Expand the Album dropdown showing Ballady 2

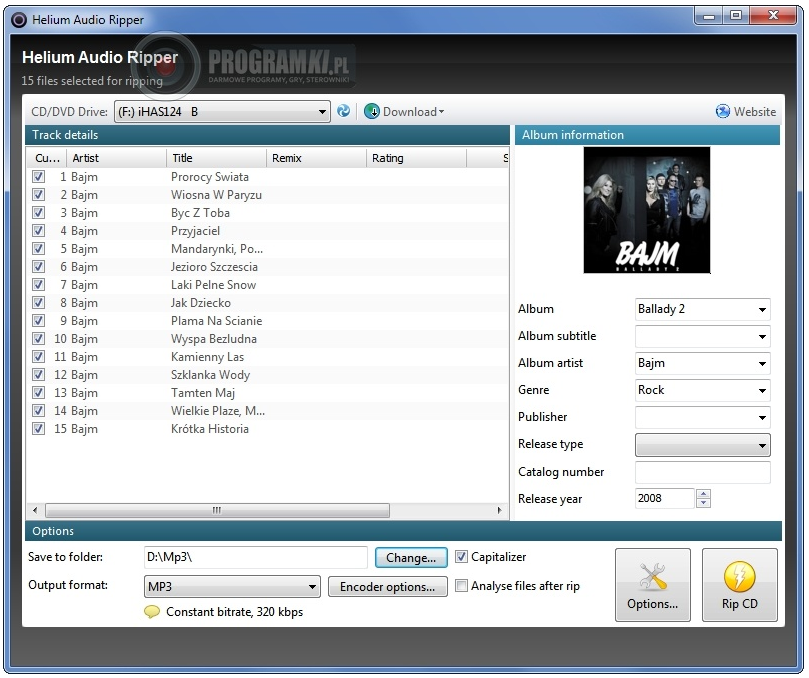pyautogui.click(x=762, y=310)
